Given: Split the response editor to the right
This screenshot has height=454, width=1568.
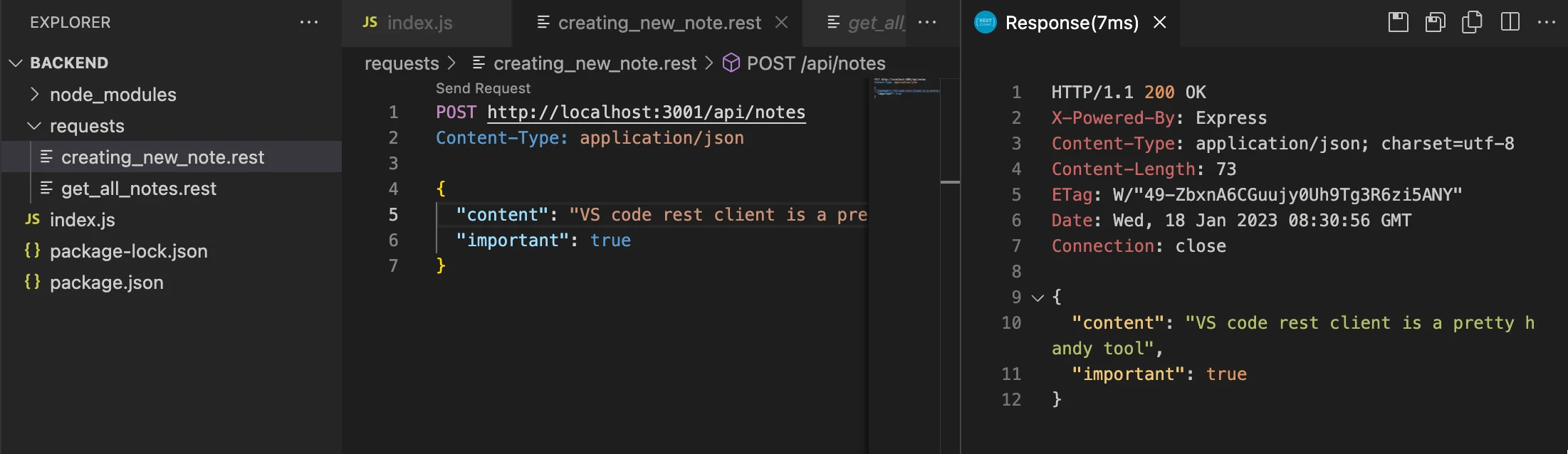Looking at the screenshot, I should tap(1510, 22).
